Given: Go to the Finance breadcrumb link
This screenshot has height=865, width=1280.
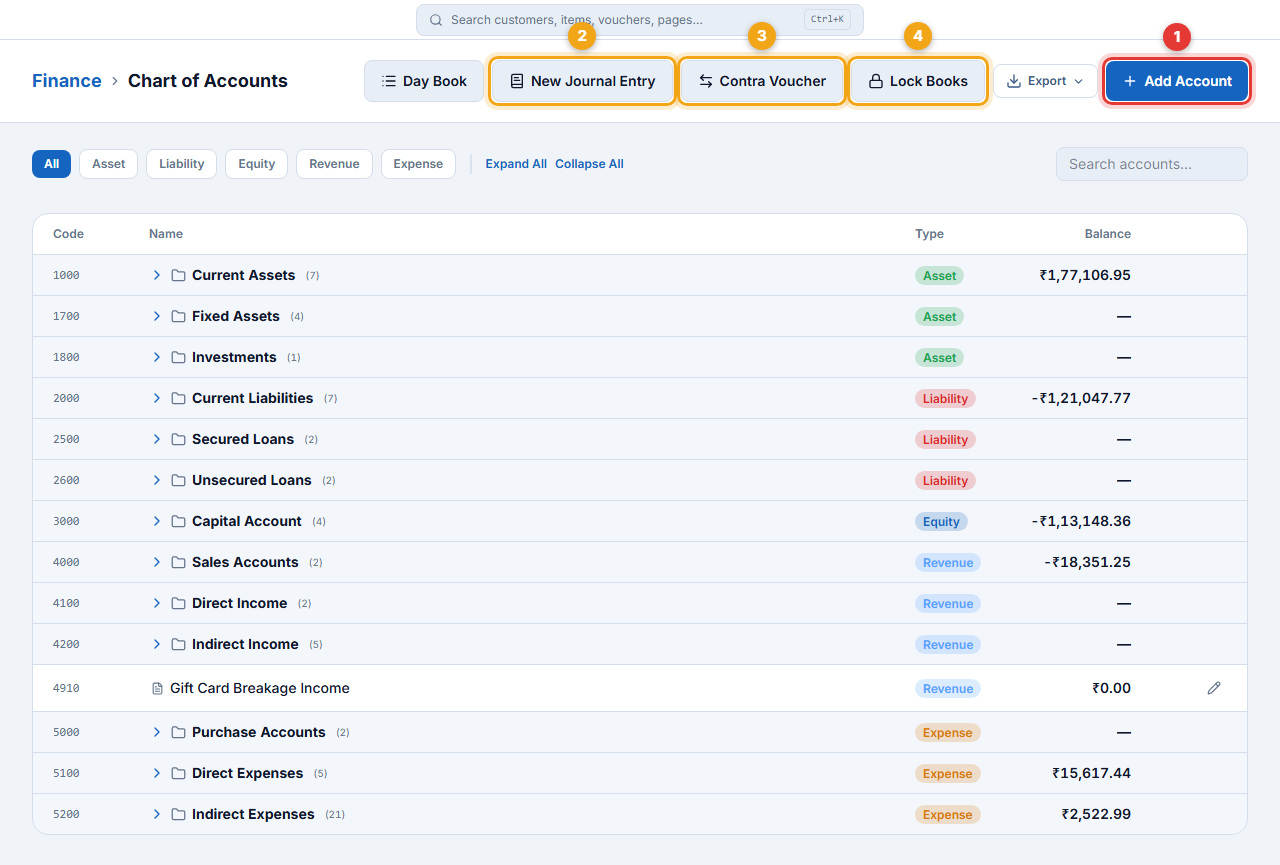Looking at the screenshot, I should click(67, 81).
